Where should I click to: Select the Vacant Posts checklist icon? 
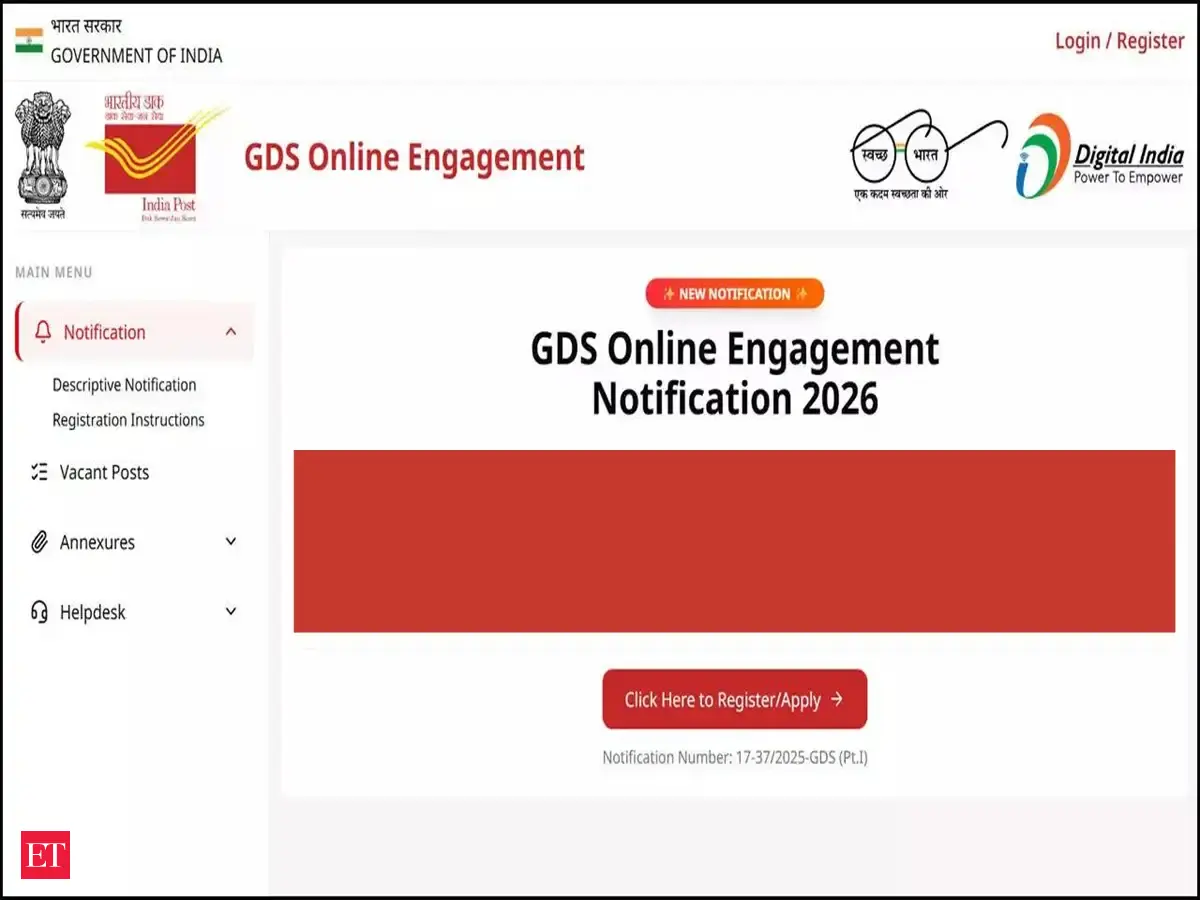click(x=40, y=472)
